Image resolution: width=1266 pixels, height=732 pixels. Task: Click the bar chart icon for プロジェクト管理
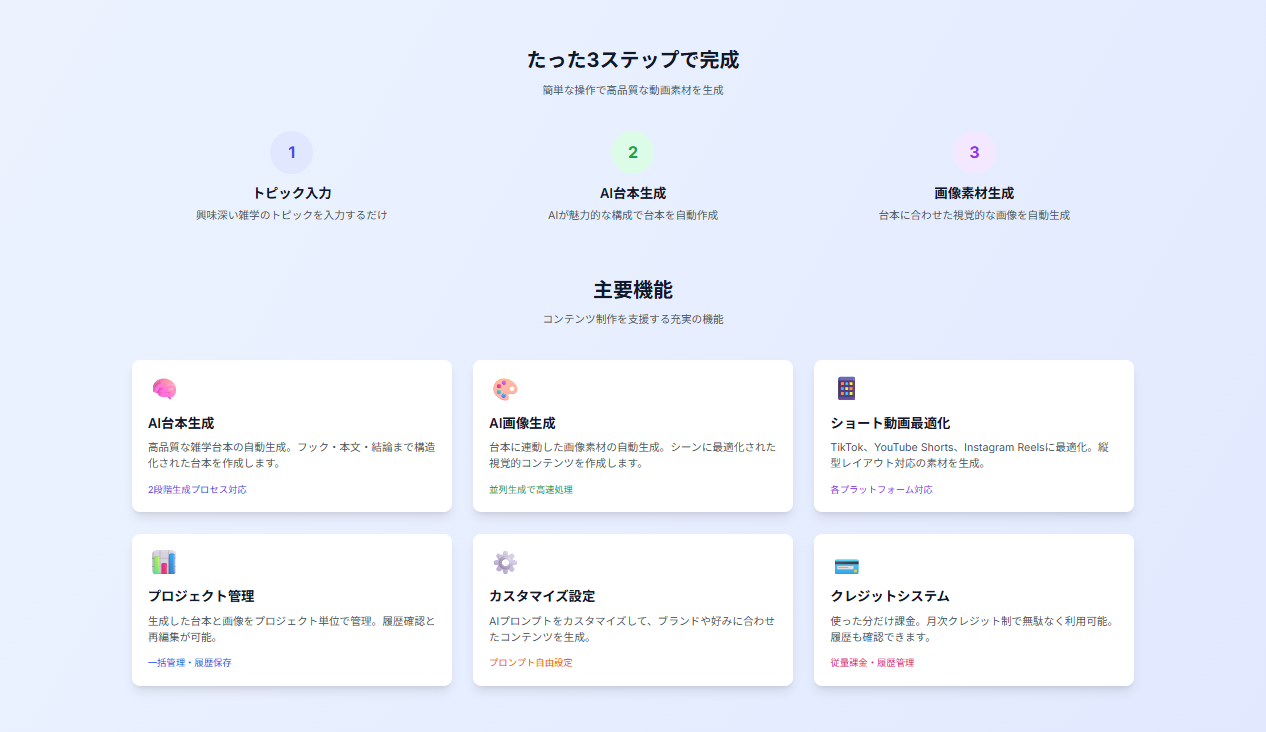(164, 562)
